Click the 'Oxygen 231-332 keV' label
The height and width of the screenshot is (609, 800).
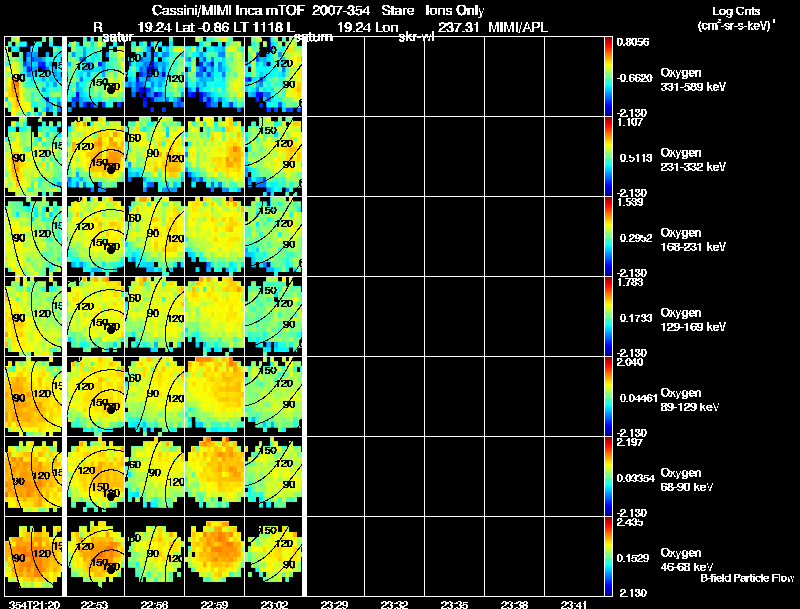(693, 160)
